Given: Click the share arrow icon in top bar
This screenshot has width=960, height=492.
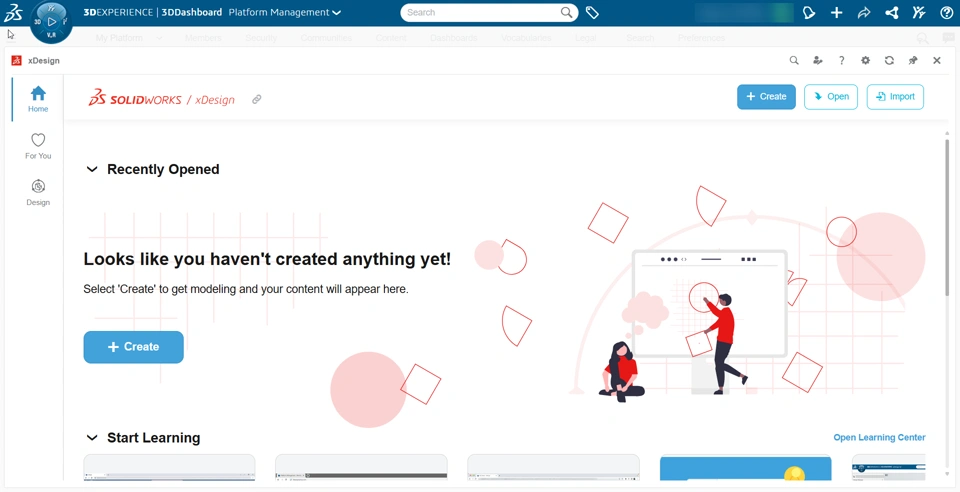Looking at the screenshot, I should coord(864,12).
